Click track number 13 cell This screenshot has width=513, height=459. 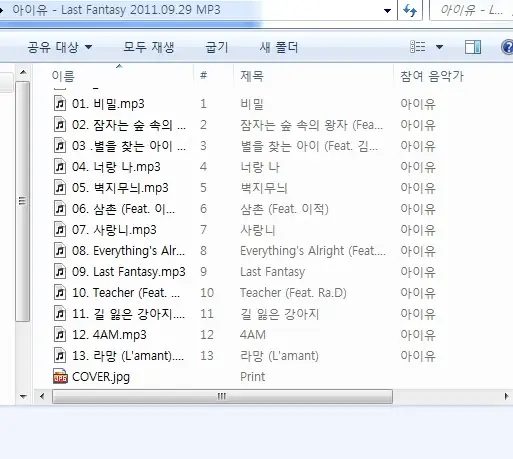pos(207,356)
